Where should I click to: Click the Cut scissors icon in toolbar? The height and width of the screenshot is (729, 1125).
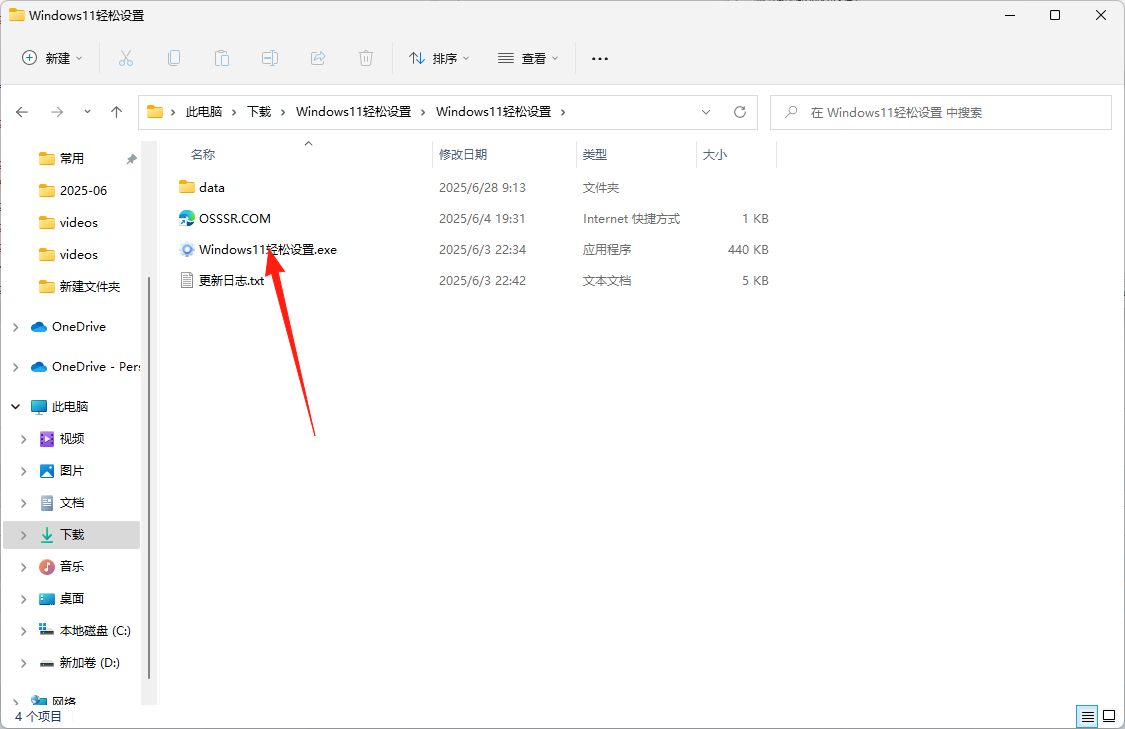click(126, 59)
